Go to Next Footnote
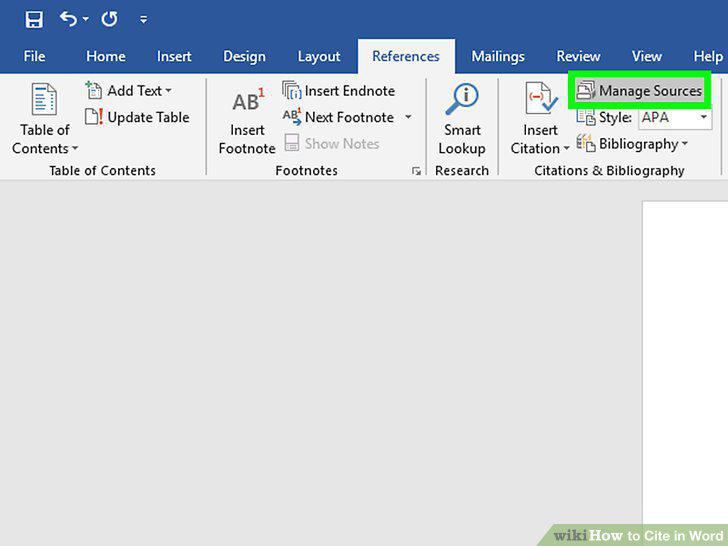728x546 pixels. 349,117
